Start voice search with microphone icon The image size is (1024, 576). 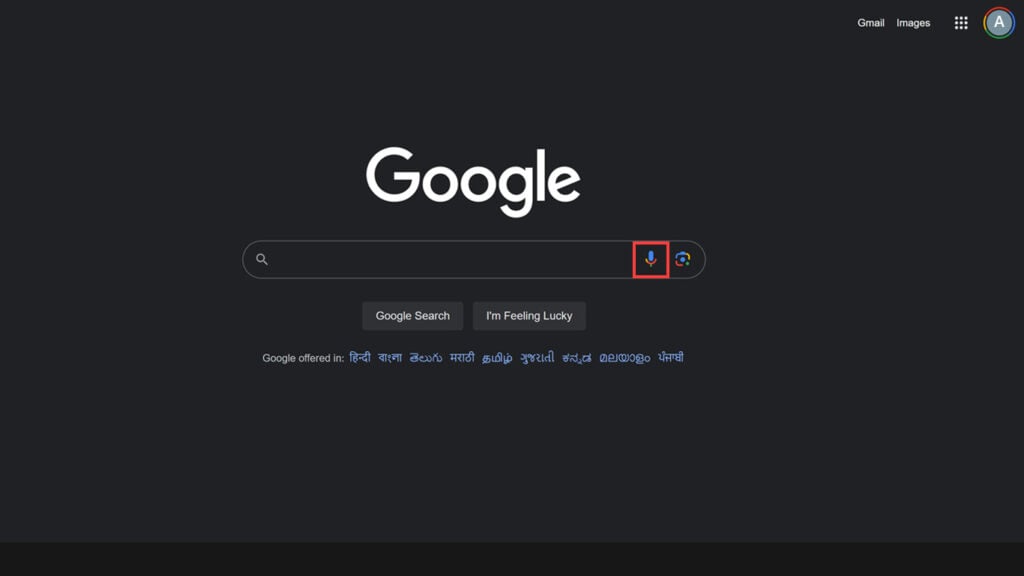tap(650, 259)
